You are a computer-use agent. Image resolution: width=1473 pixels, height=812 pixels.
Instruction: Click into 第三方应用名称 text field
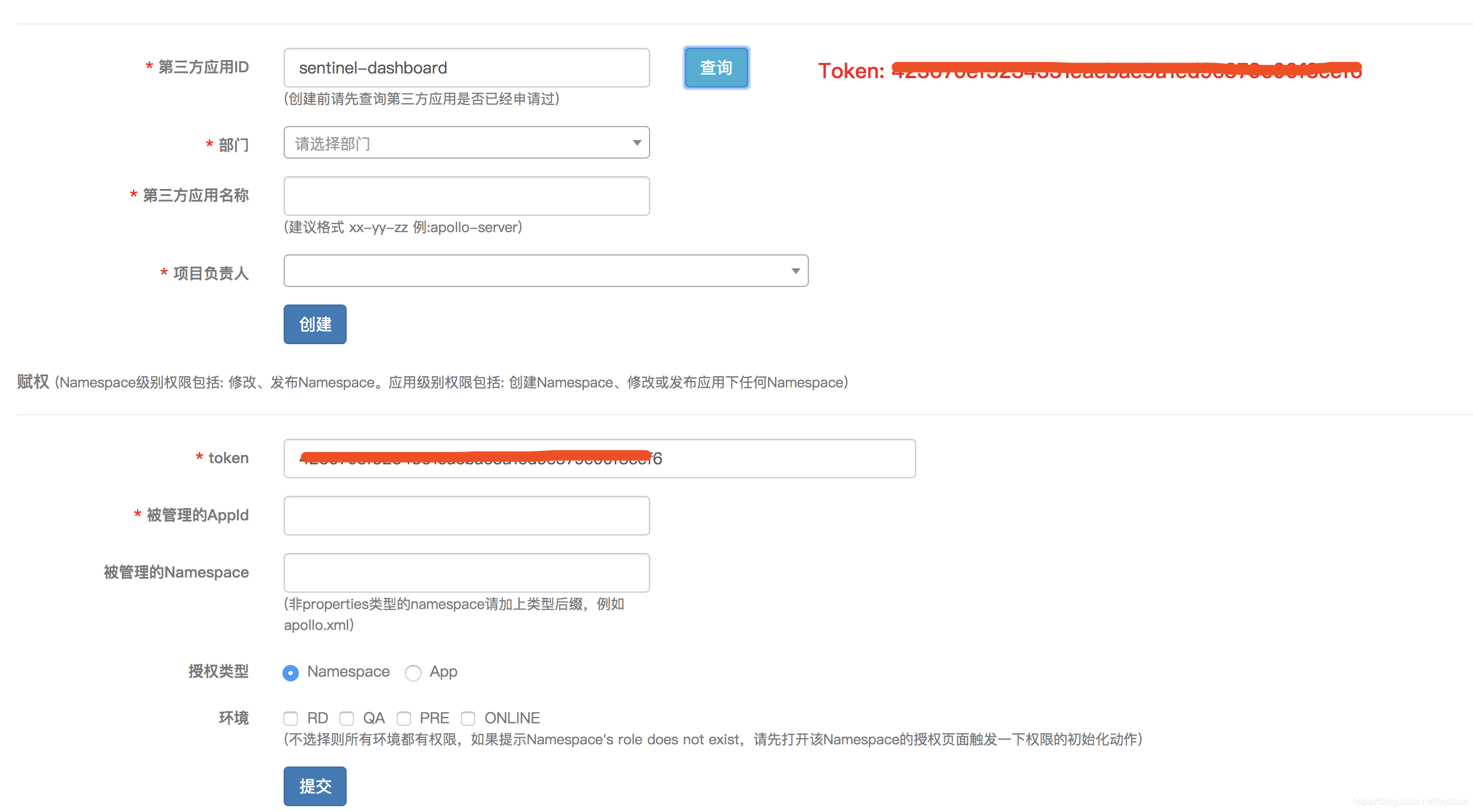(x=466, y=196)
